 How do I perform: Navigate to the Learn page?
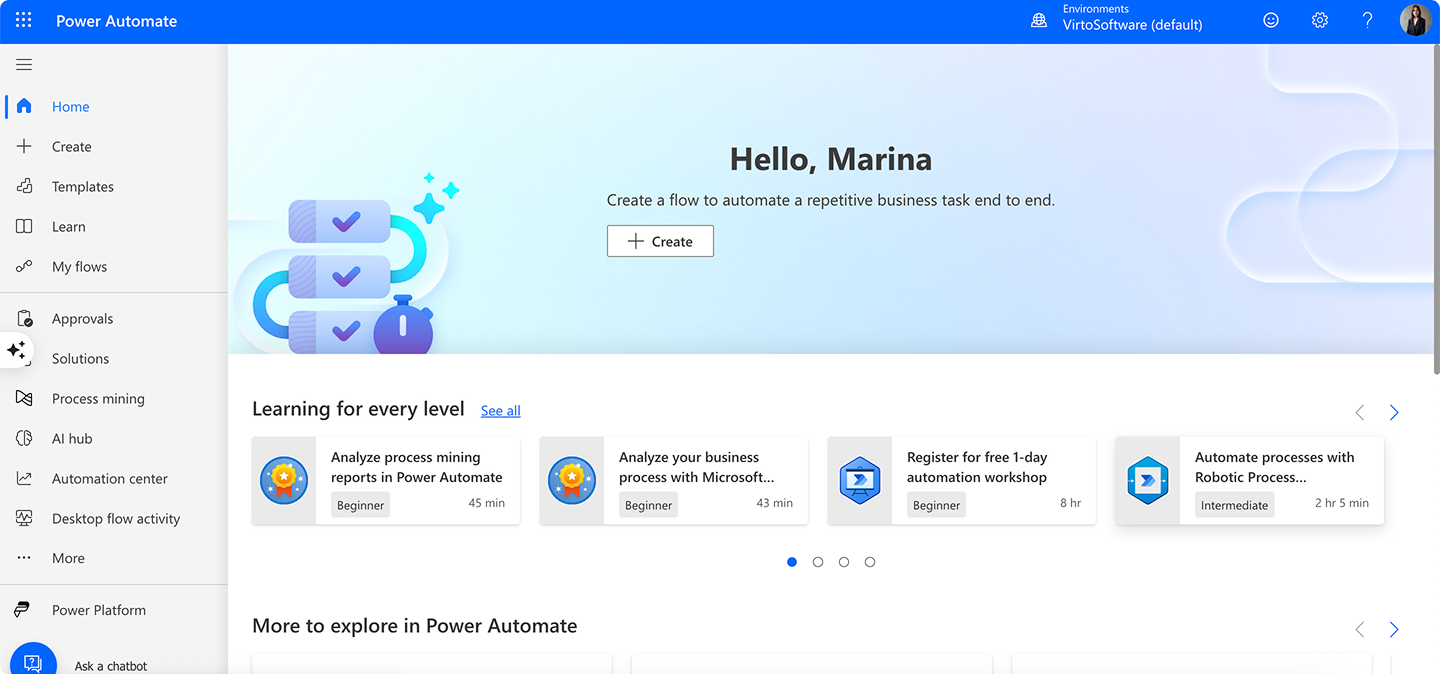click(69, 226)
